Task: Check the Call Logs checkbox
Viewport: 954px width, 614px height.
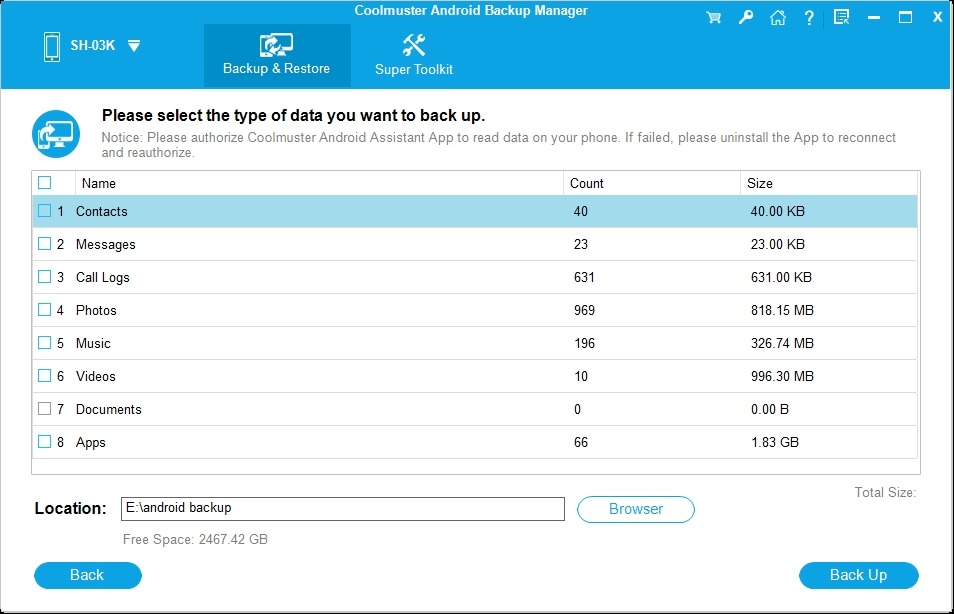Action: [44, 276]
